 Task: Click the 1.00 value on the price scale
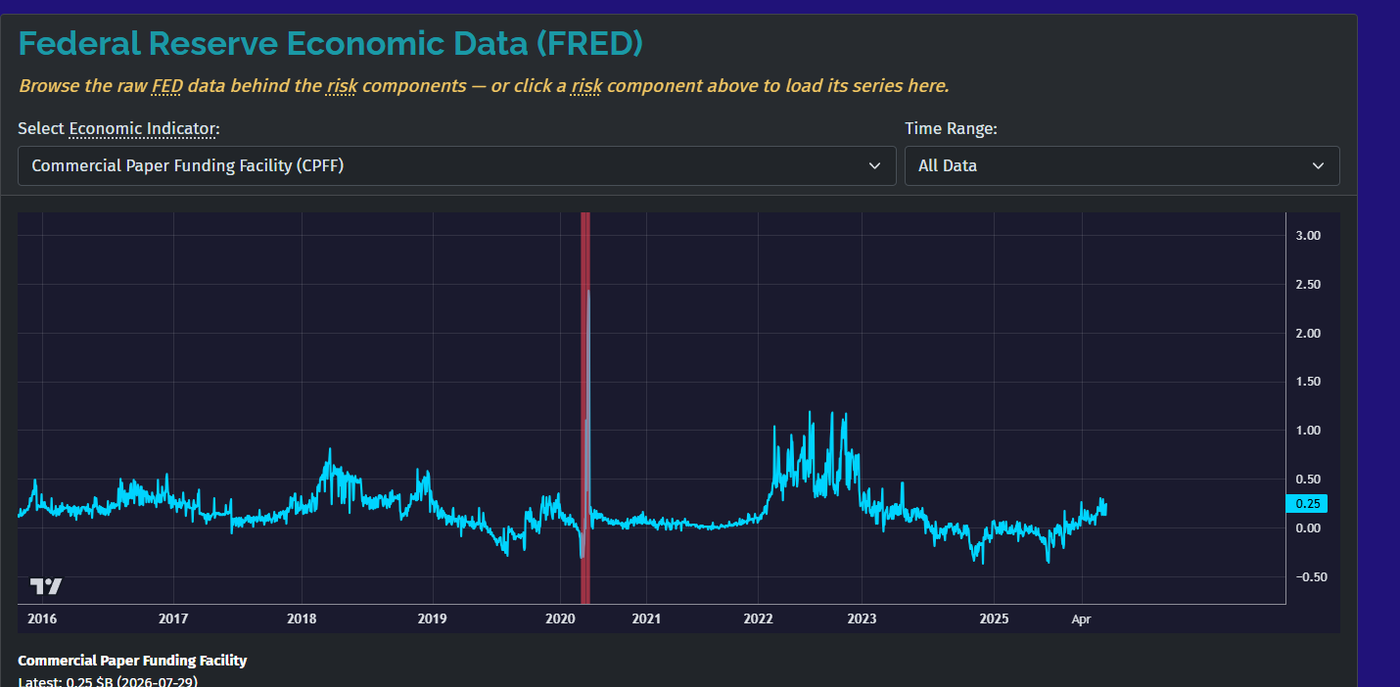coord(1308,431)
